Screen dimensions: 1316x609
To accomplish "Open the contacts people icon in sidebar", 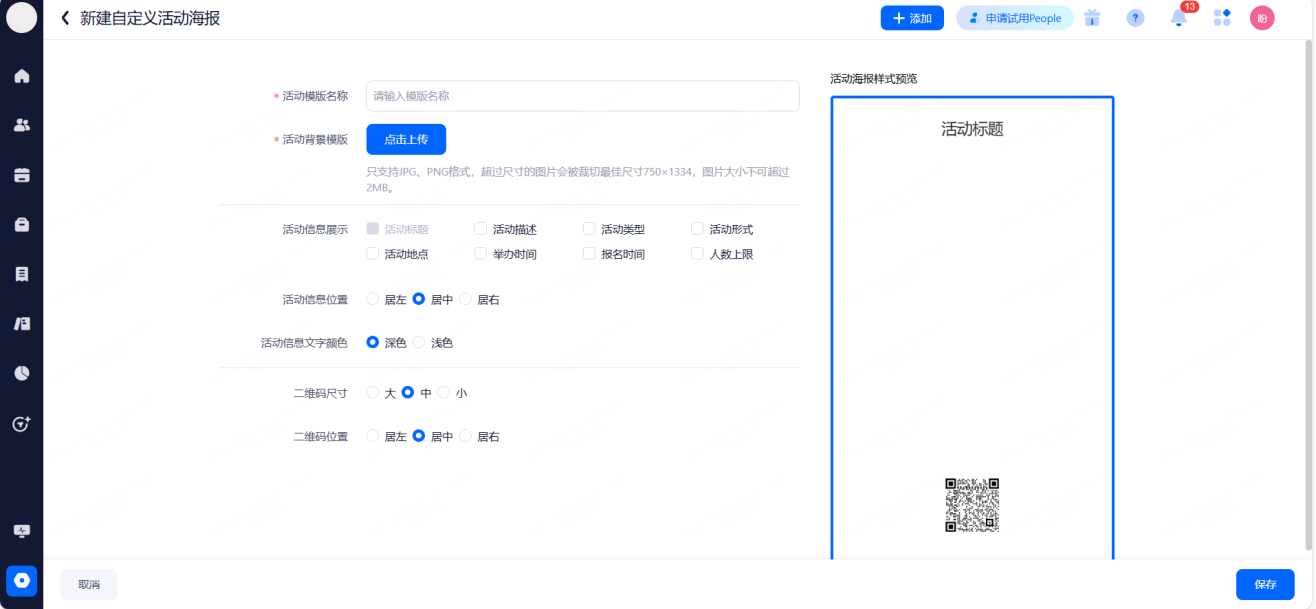I will [x=22, y=125].
